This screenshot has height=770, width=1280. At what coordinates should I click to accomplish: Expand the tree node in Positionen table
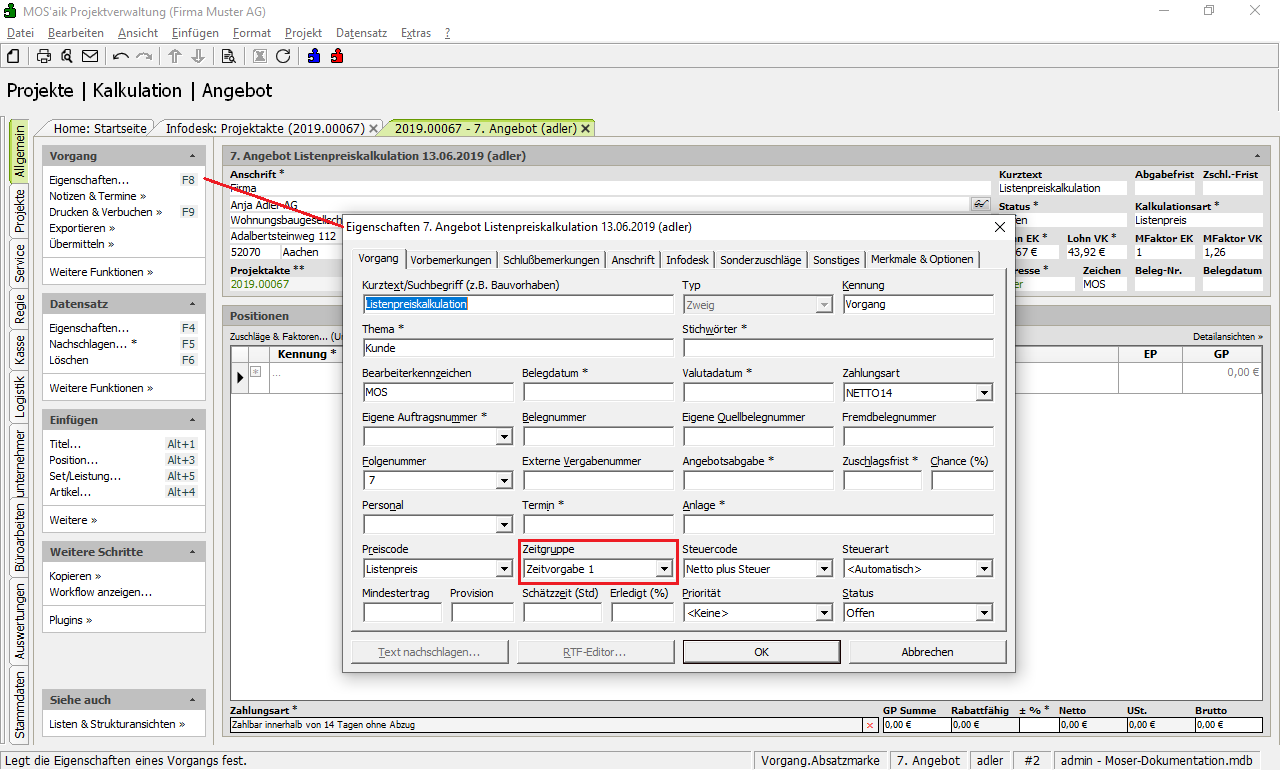(255, 372)
